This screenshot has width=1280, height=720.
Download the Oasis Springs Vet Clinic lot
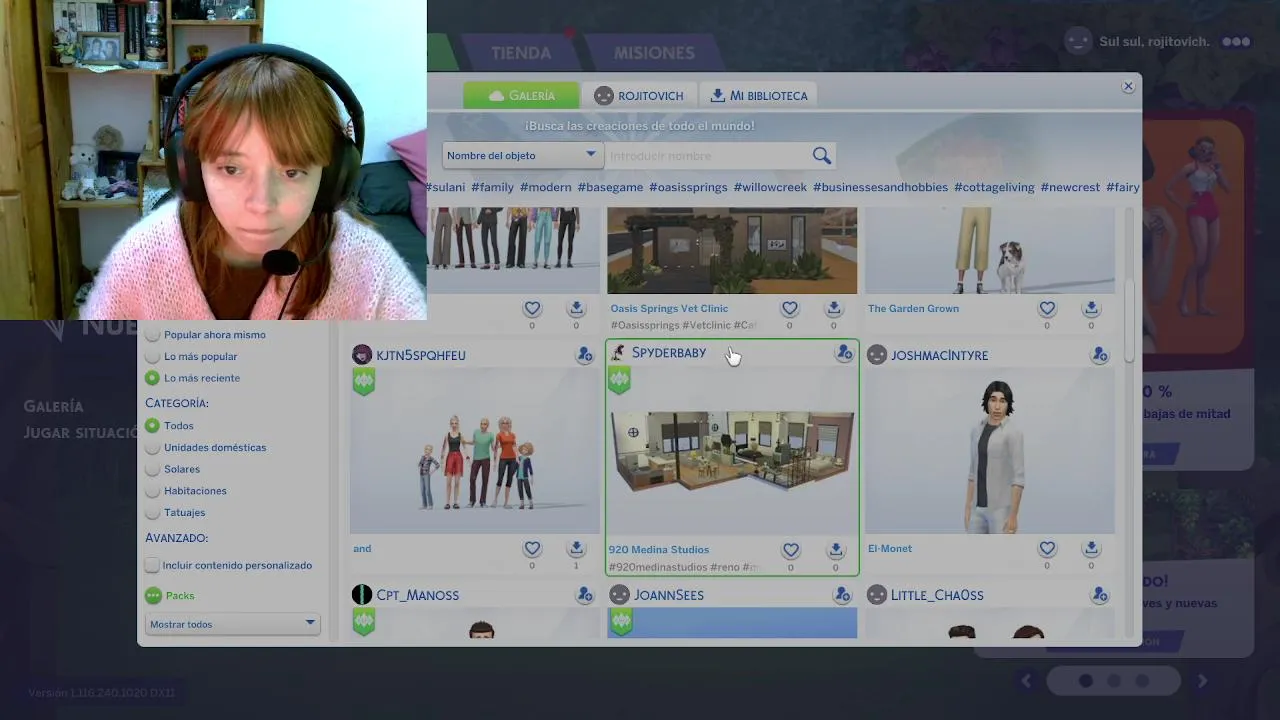tap(834, 309)
